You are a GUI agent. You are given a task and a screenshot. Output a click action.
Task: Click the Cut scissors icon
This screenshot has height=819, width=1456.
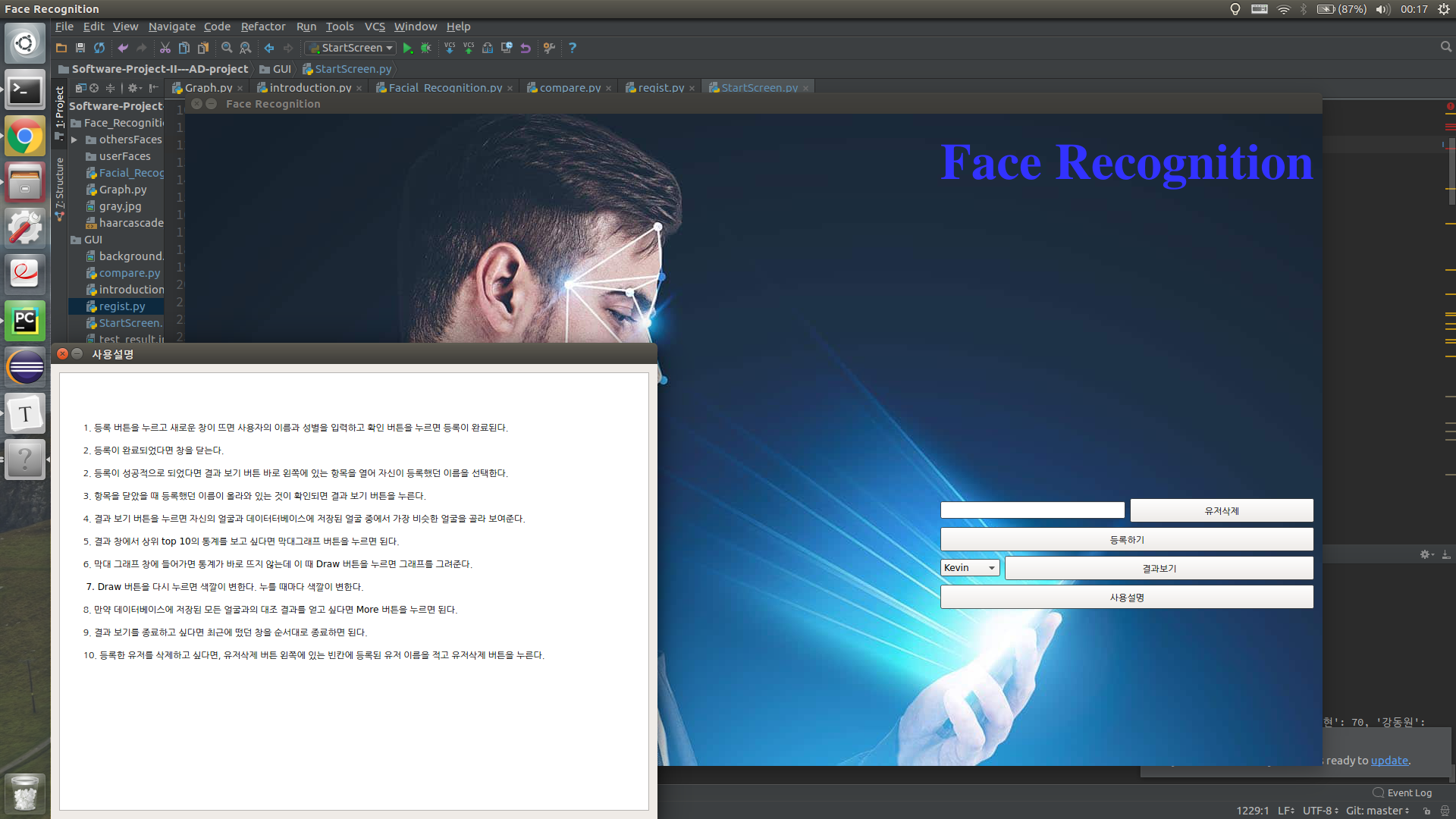point(165,48)
